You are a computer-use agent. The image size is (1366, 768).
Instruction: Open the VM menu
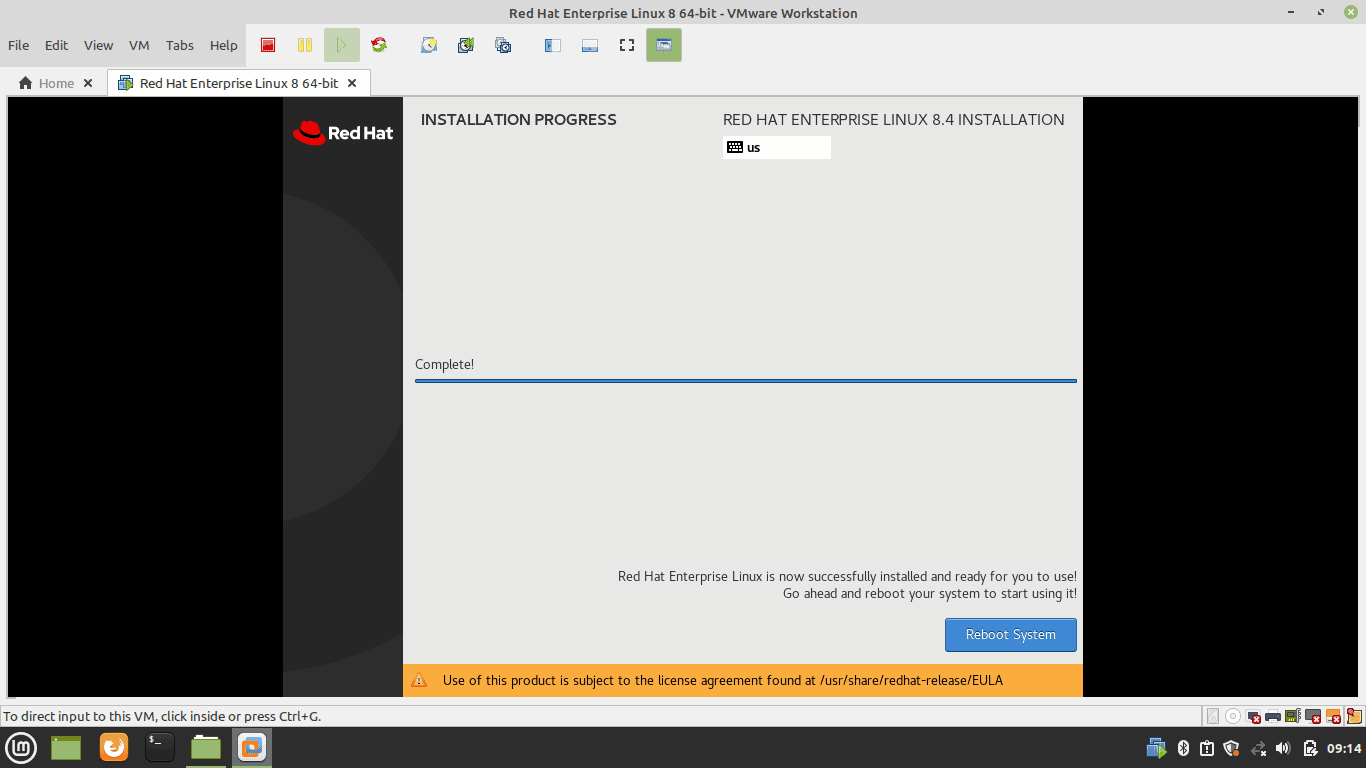[139, 45]
